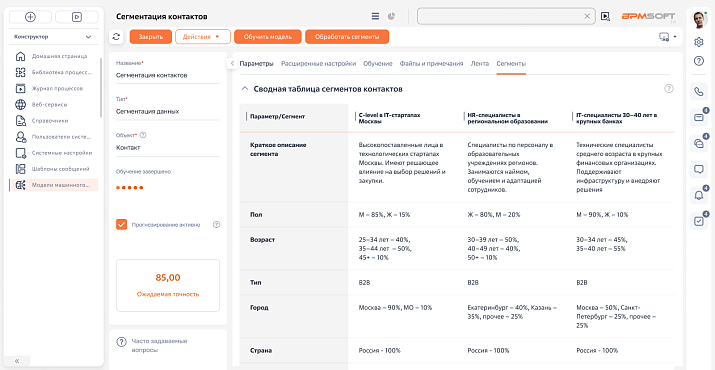The width and height of the screenshot is (715, 370).
Task: Open the help question mark icon in right panel
Action: click(x=698, y=61)
